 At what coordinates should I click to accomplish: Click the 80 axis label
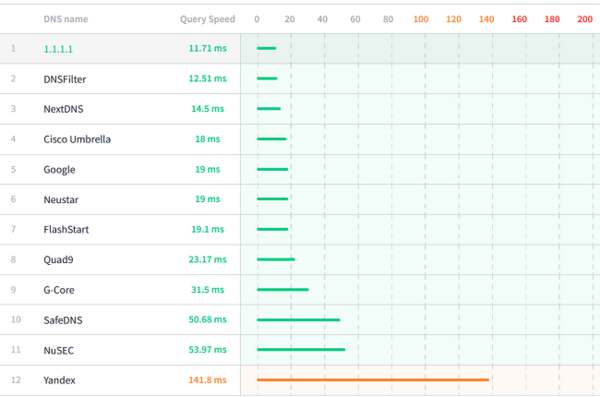pos(388,19)
